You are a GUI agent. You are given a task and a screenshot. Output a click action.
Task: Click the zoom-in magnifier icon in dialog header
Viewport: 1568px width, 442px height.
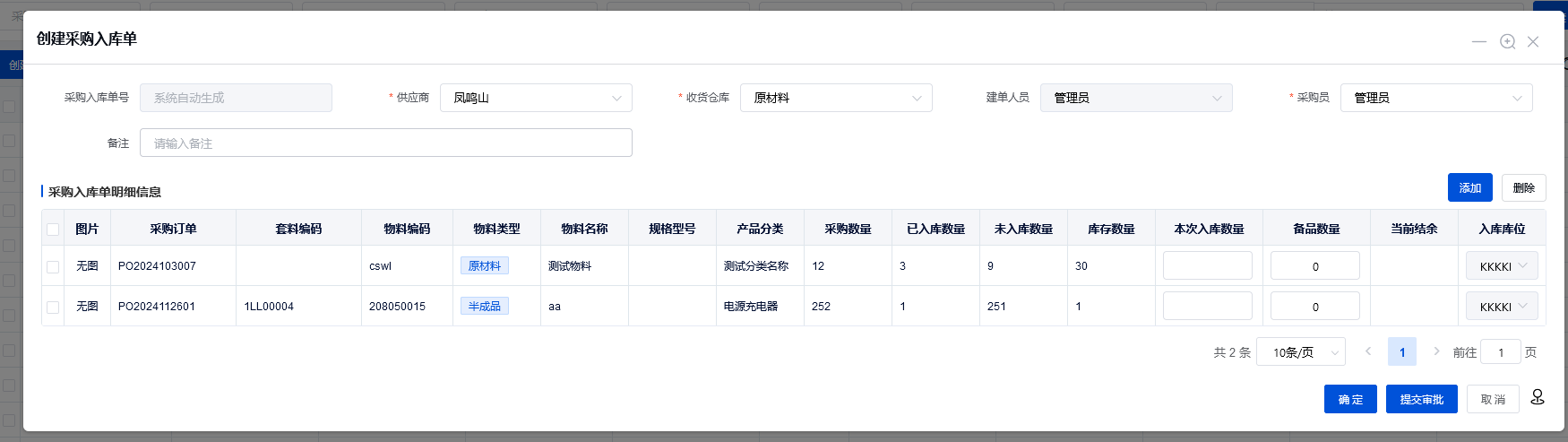point(1508,41)
